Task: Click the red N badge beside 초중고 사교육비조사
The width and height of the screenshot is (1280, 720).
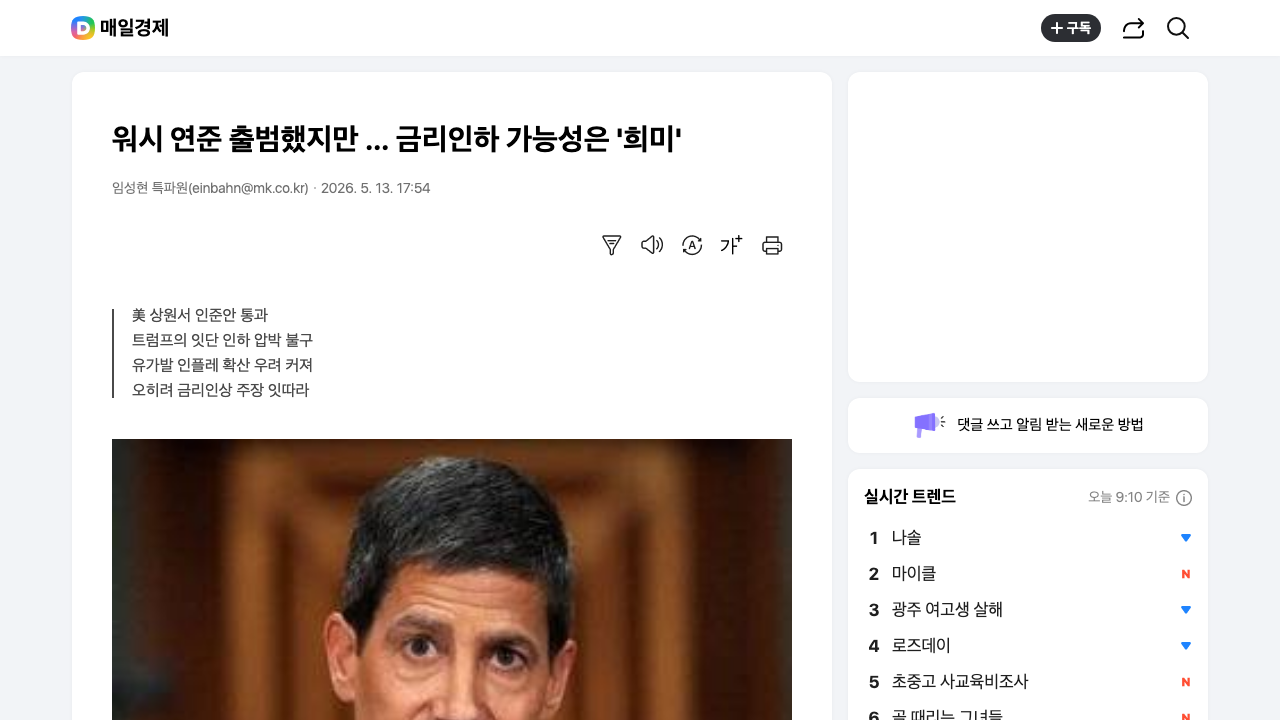Action: tap(1186, 682)
